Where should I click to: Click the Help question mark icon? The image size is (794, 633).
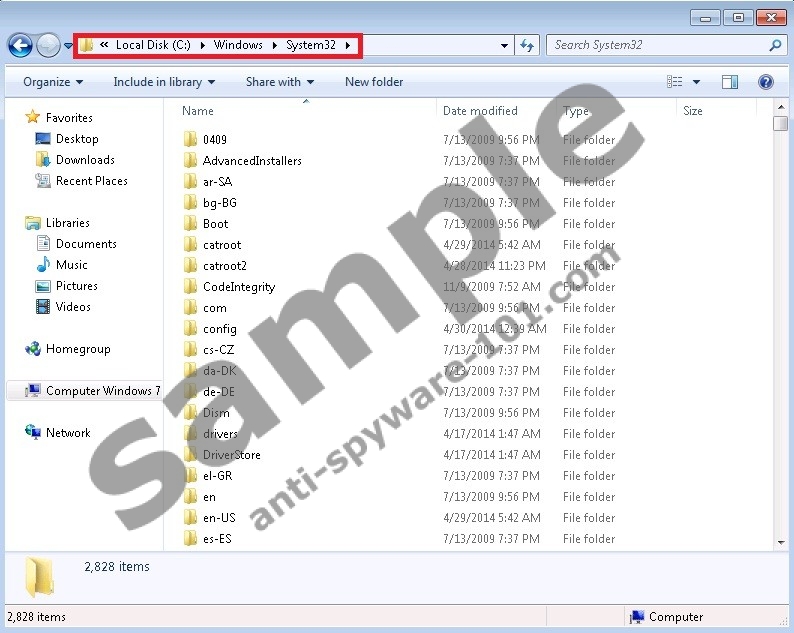pos(766,82)
